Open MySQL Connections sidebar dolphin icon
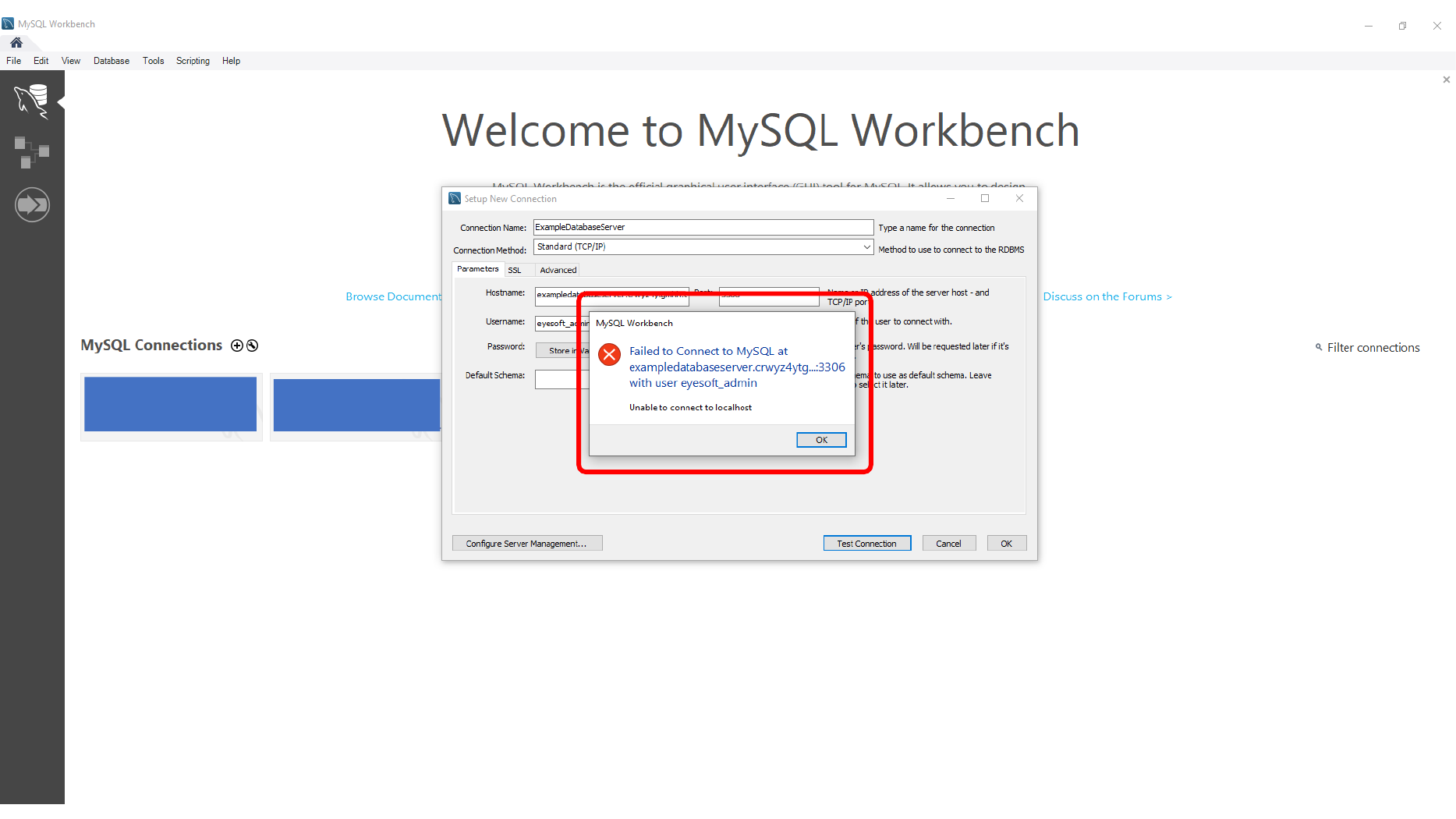Viewport: 1456px width, 819px height. pos(32,101)
